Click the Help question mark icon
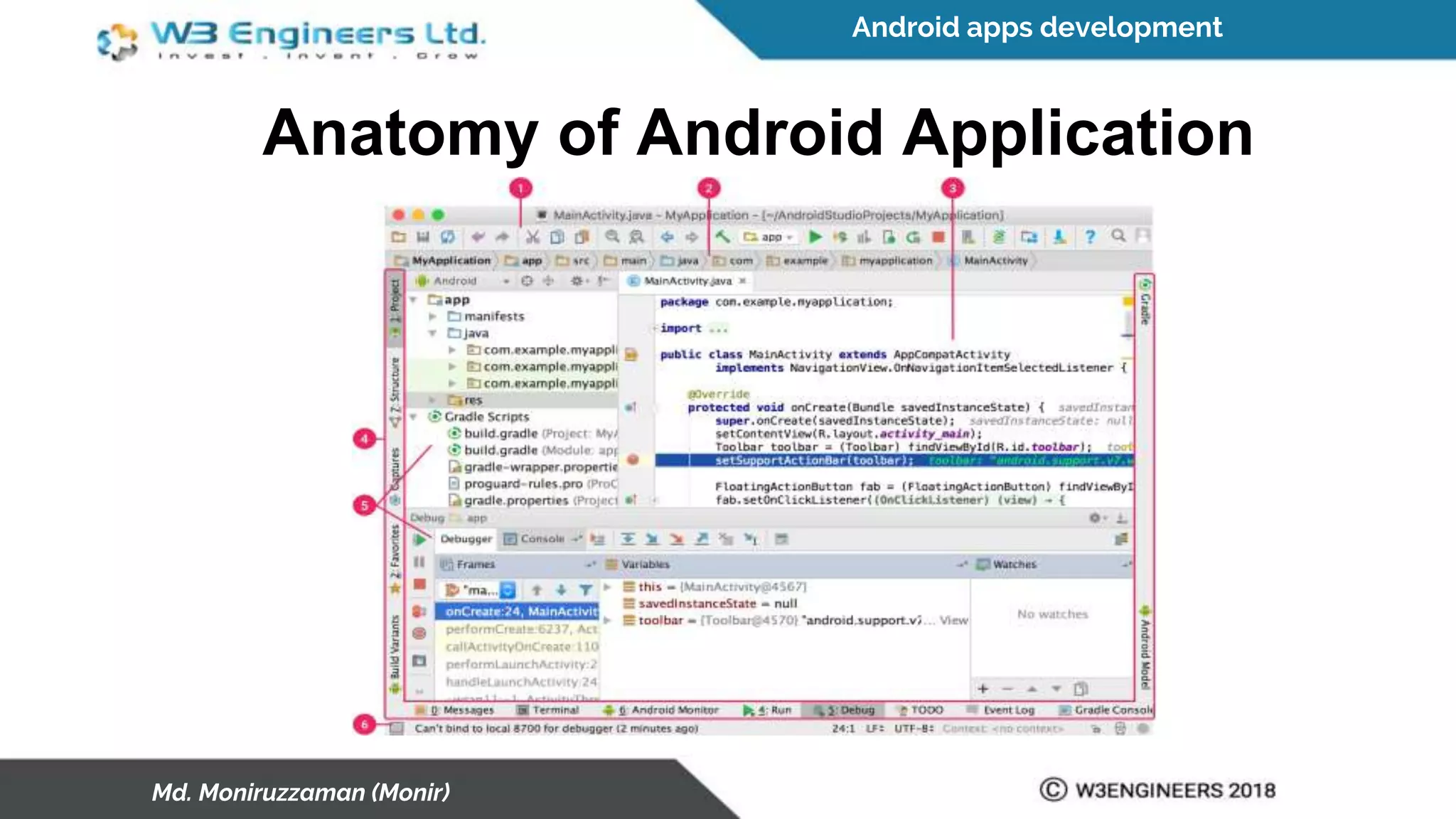1456x819 pixels. 1090,237
